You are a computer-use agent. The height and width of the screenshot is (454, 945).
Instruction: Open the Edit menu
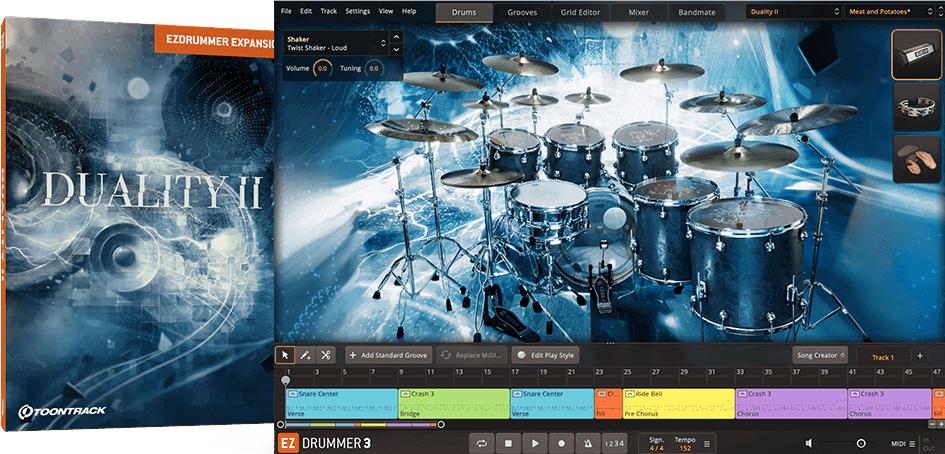306,11
